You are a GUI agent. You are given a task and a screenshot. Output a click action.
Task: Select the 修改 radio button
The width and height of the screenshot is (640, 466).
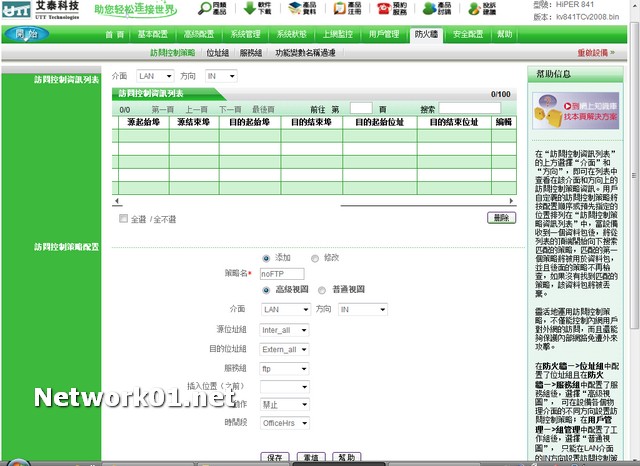coord(314,257)
